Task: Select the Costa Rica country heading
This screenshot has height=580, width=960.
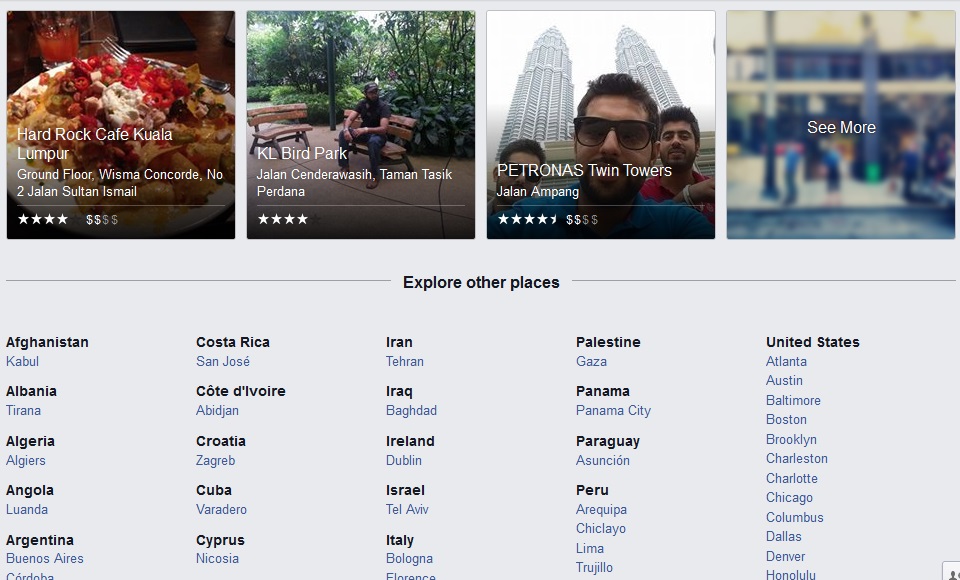Action: [233, 342]
